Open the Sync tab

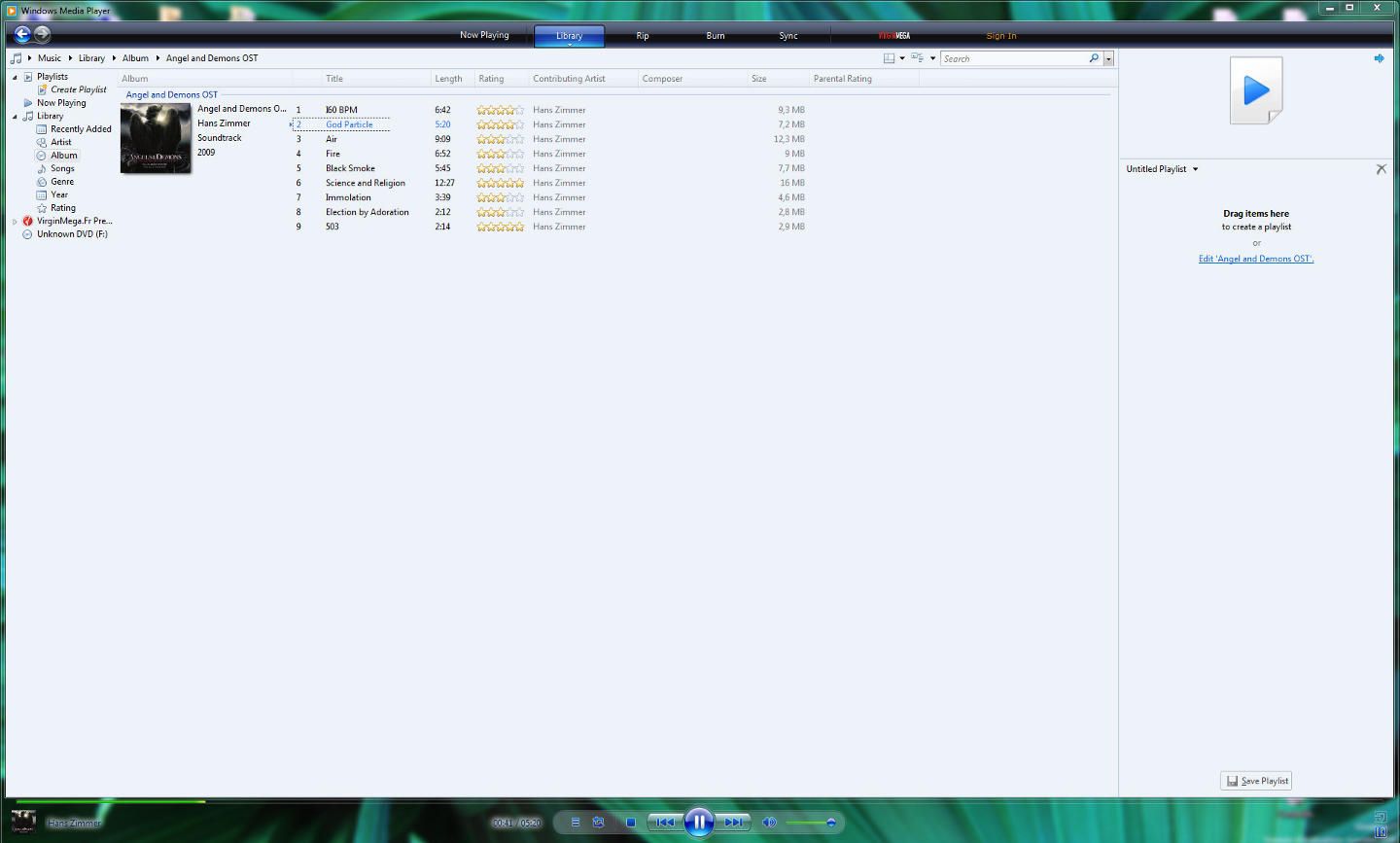click(788, 36)
